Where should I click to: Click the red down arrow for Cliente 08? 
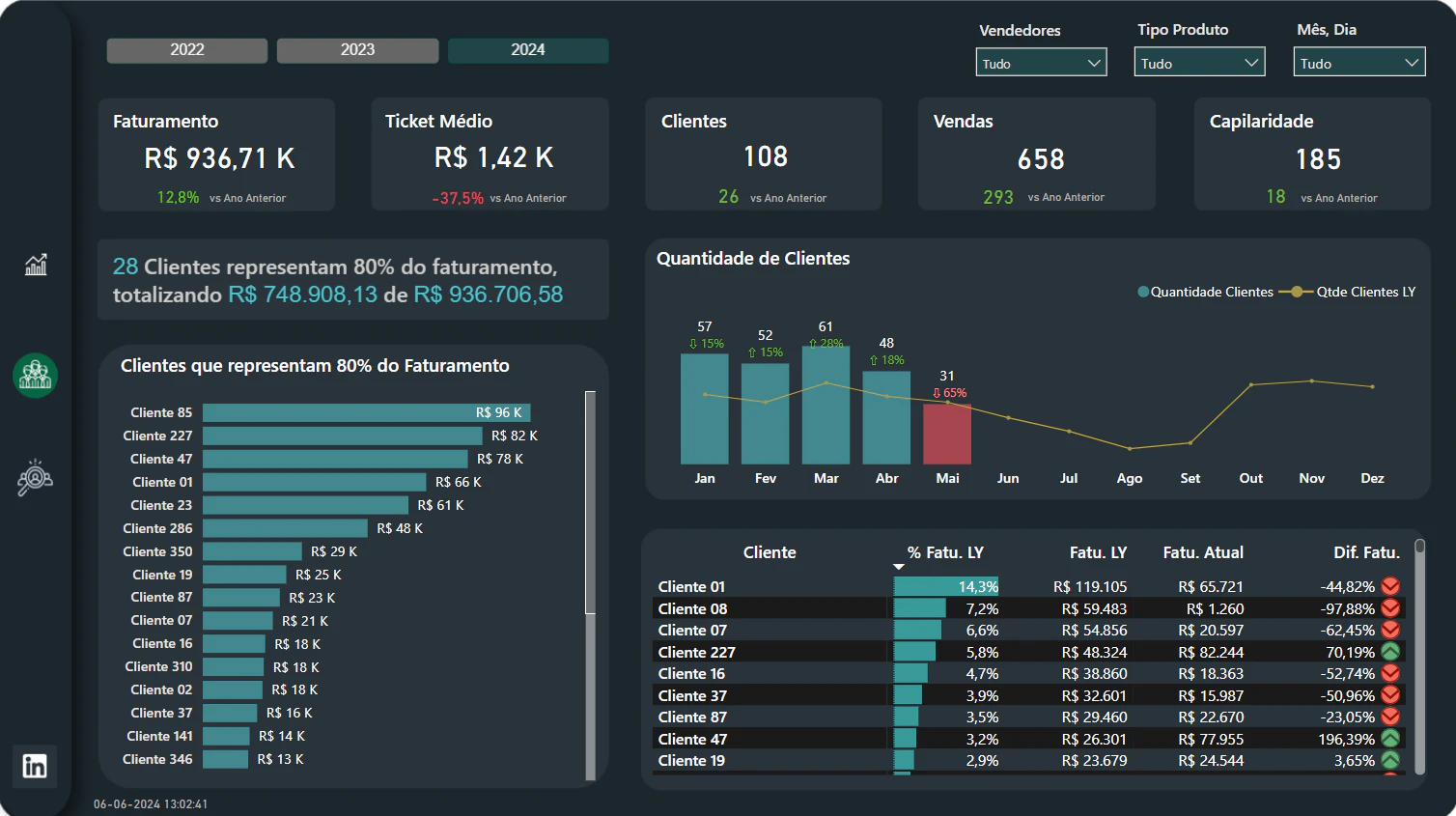coord(1390,608)
